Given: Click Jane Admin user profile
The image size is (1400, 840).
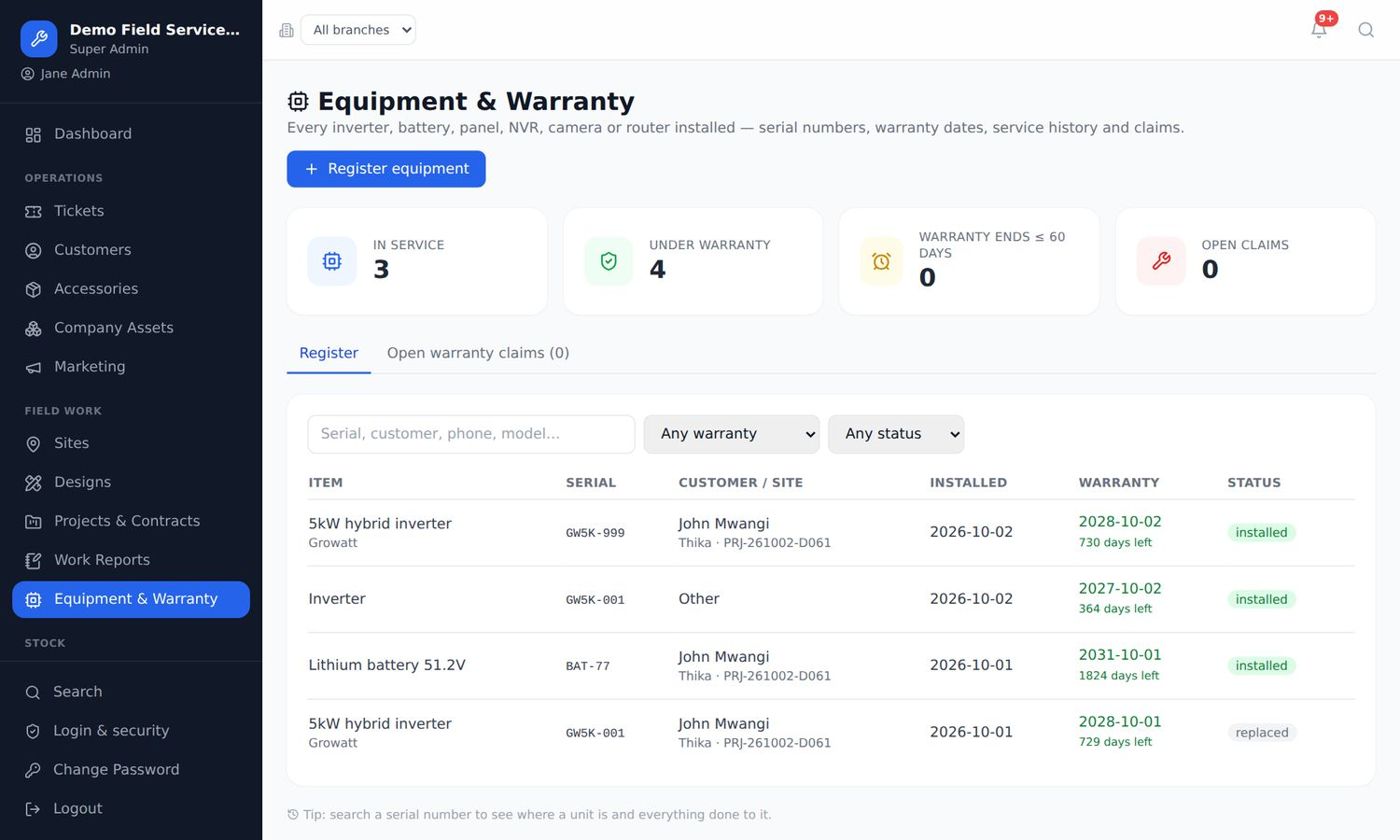Looking at the screenshot, I should coord(66,74).
